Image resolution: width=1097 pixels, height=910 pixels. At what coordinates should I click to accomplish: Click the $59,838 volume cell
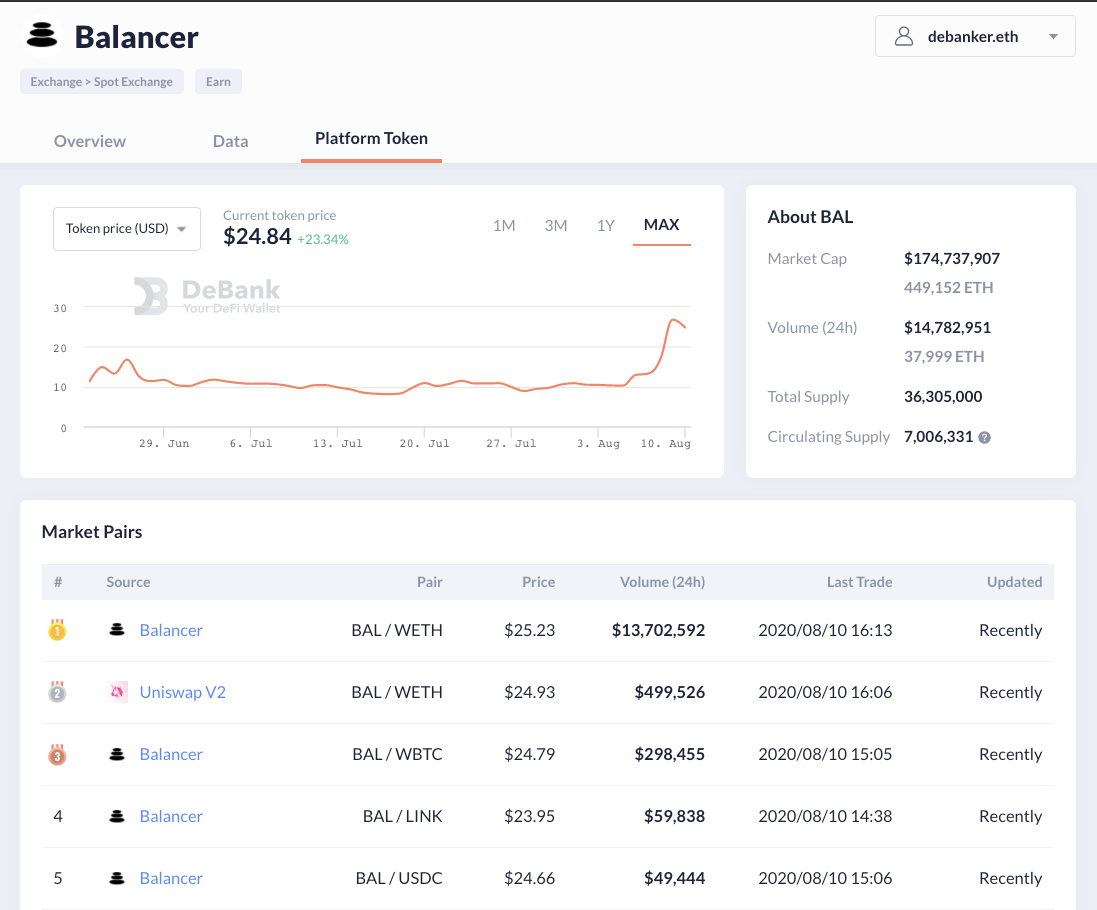click(674, 816)
